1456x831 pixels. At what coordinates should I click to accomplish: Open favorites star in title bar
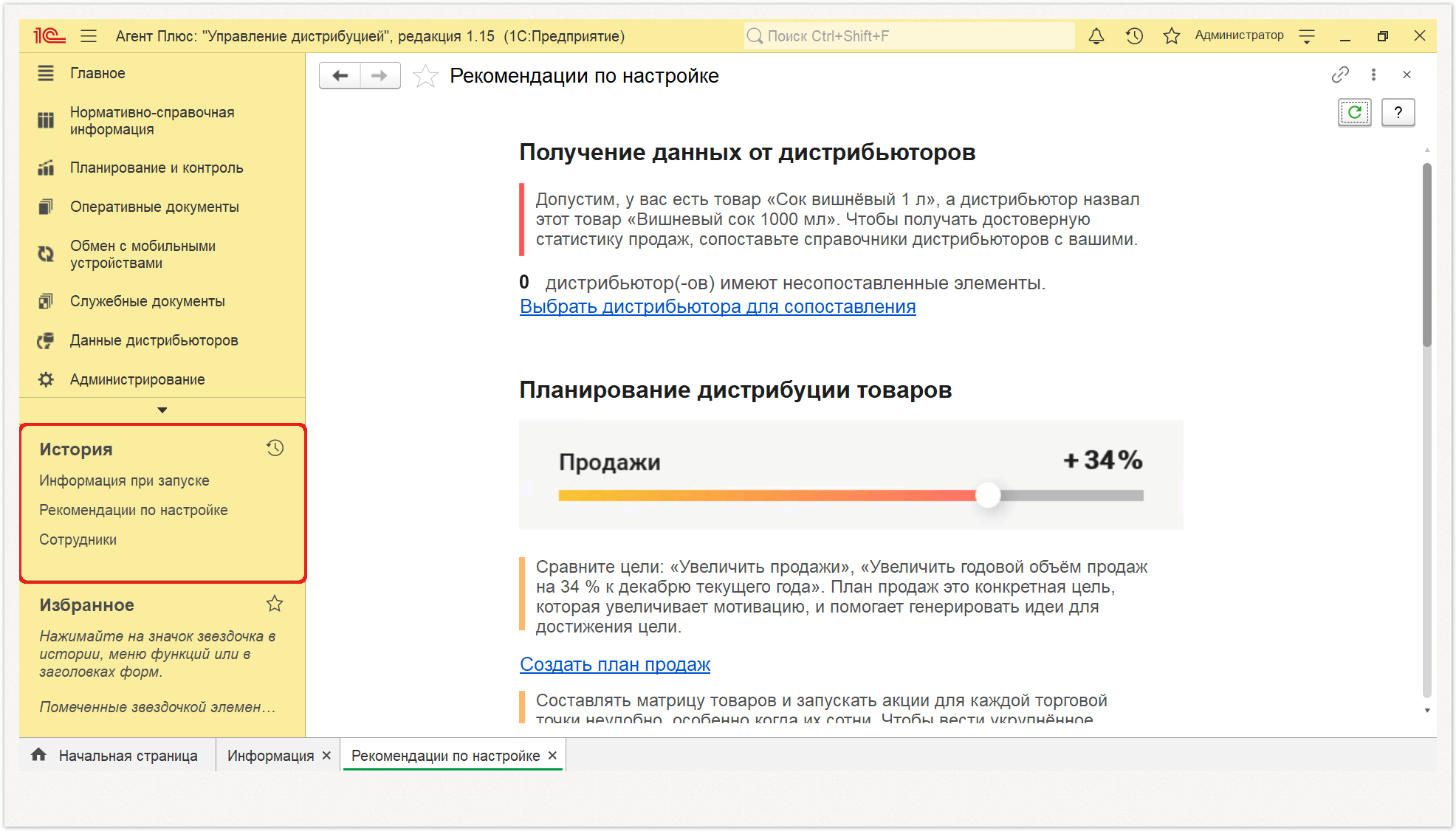pos(1172,35)
